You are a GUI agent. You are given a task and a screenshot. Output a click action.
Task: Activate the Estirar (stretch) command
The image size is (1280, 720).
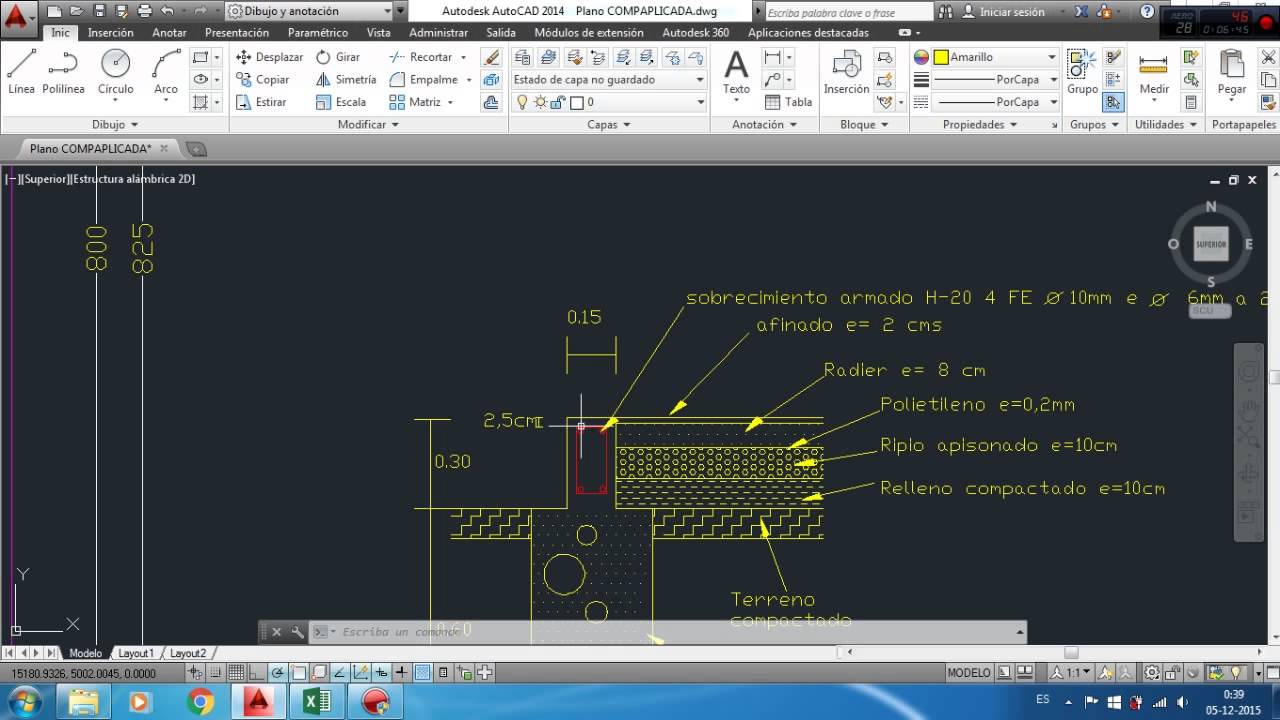point(261,102)
